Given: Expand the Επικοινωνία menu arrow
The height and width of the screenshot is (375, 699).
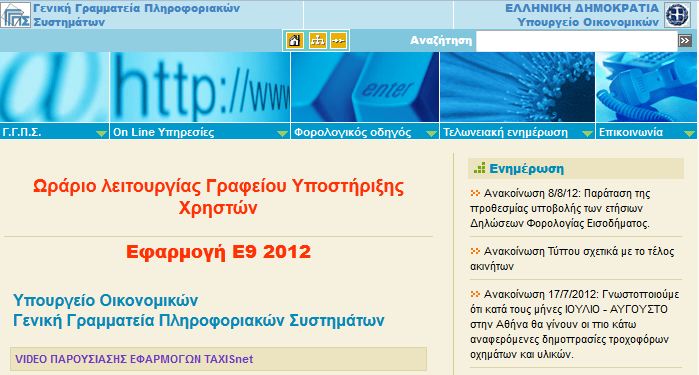Looking at the screenshot, I should point(689,133).
